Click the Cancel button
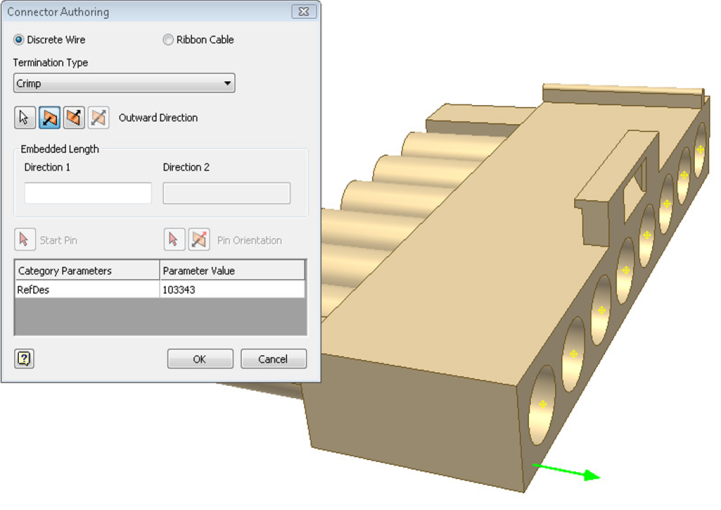721x510 pixels. point(274,359)
